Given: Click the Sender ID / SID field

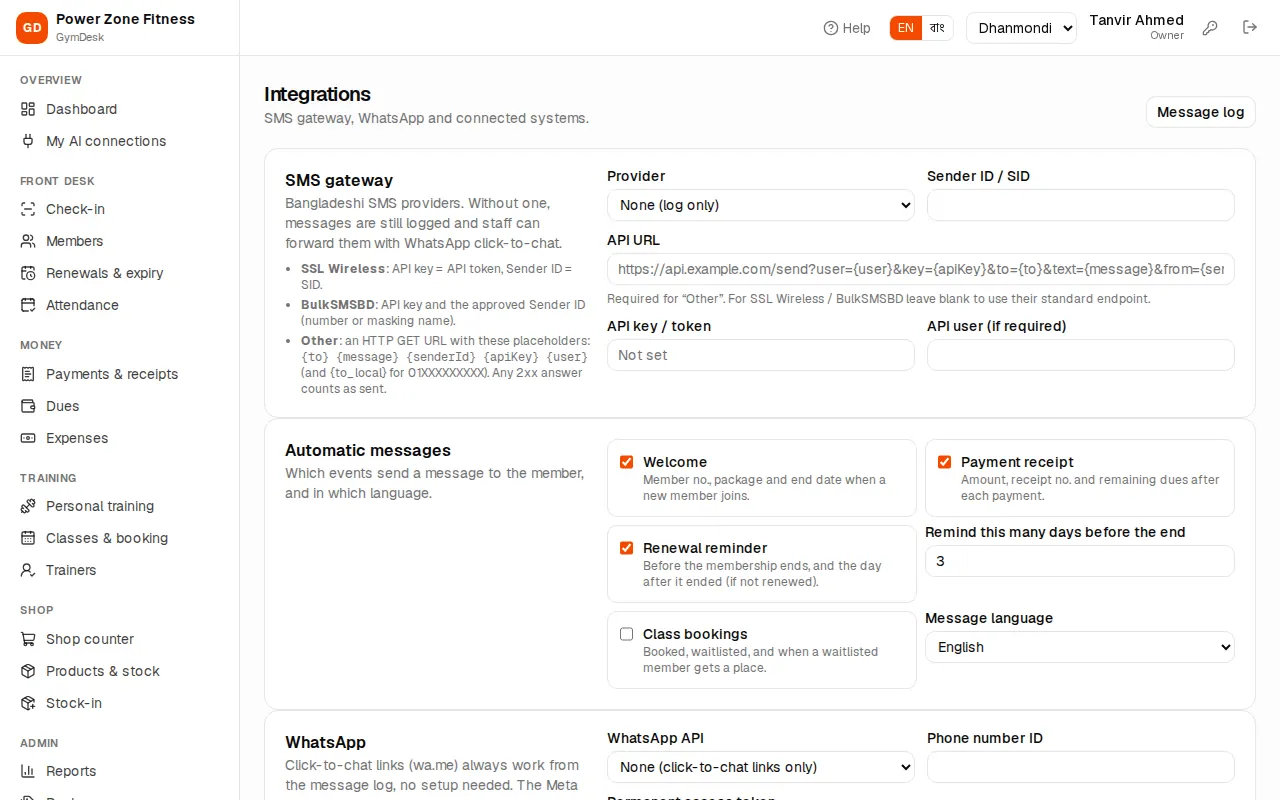Looking at the screenshot, I should (x=1081, y=205).
